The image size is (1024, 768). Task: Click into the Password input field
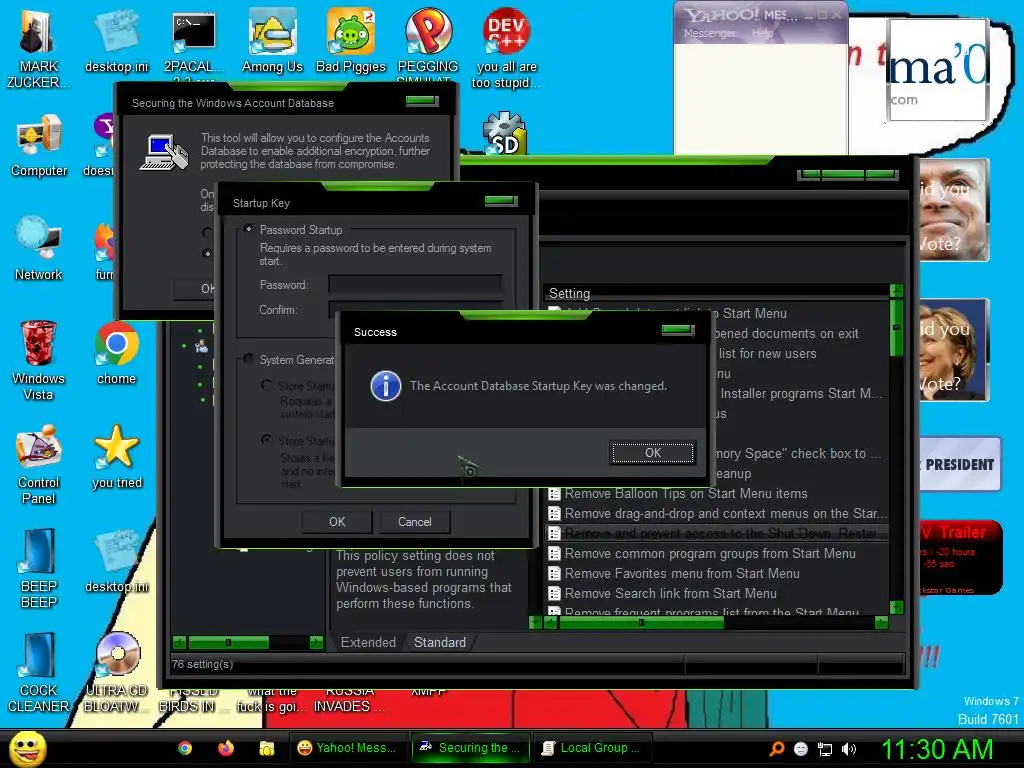[415, 284]
